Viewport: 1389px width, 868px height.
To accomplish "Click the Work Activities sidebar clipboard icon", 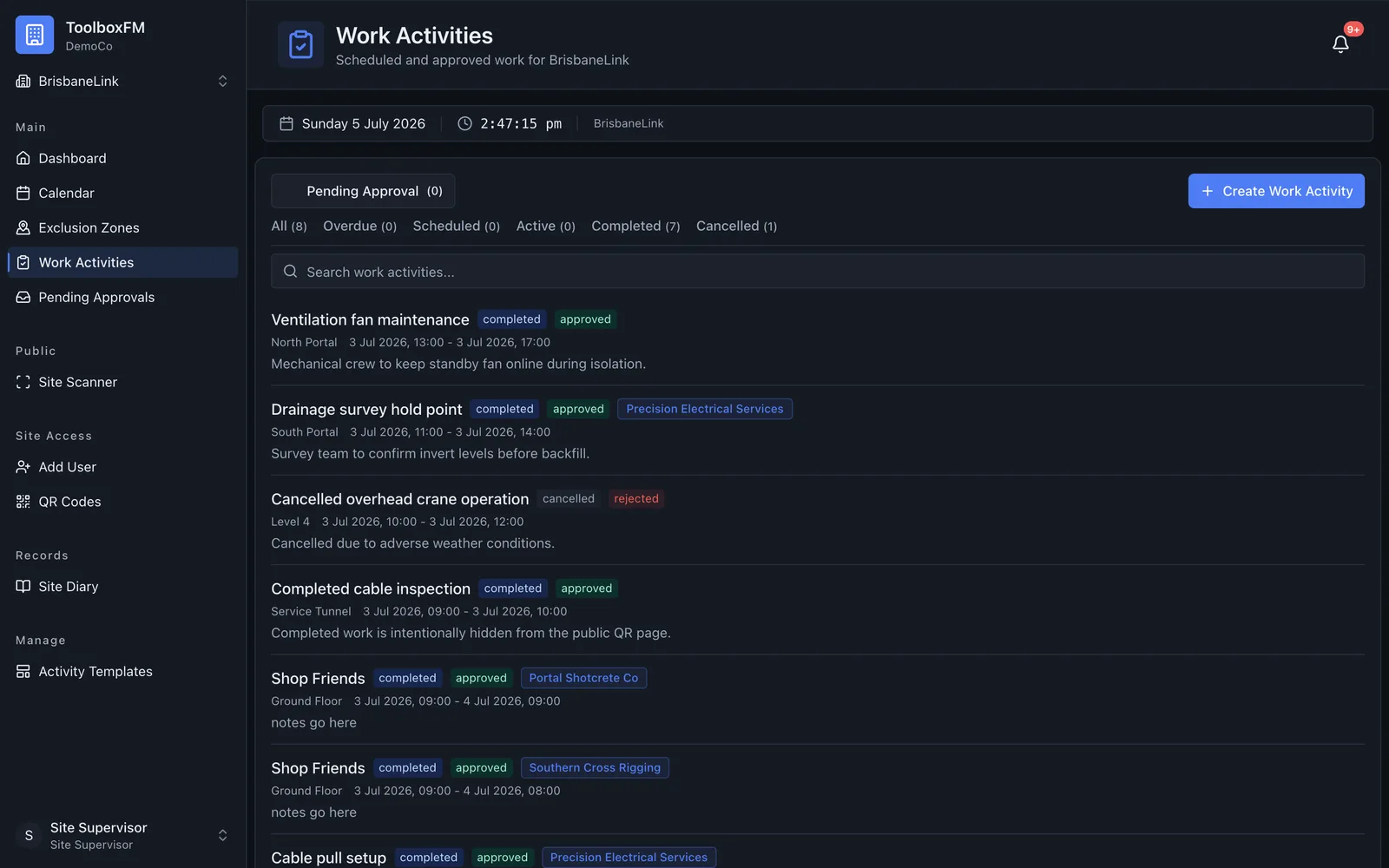I will point(23,262).
